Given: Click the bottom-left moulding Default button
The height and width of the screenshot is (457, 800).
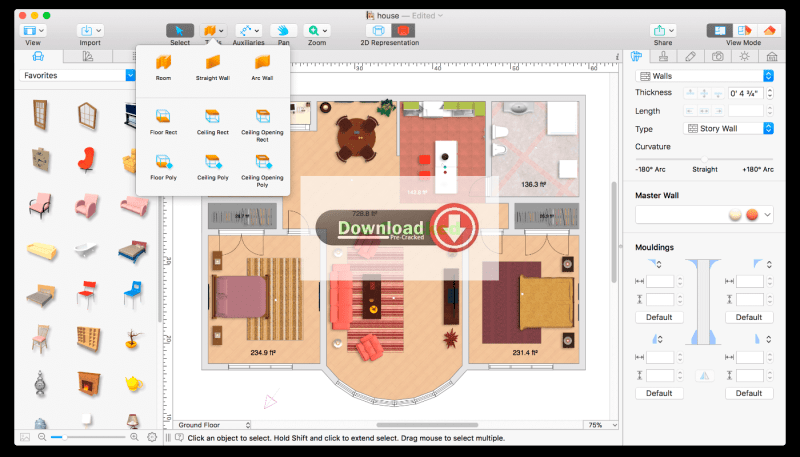Looking at the screenshot, I should [x=659, y=393].
